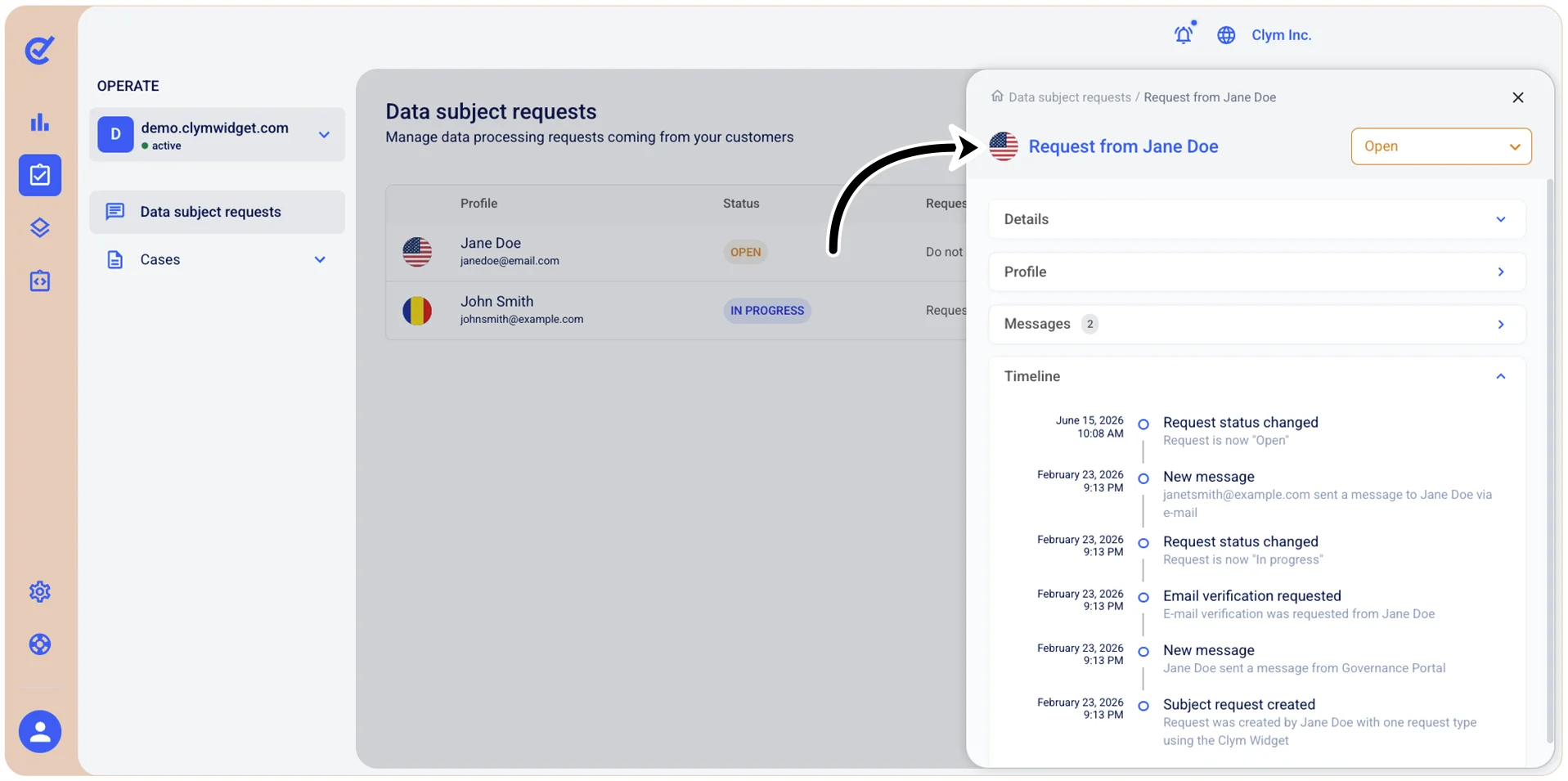Click the D badge for demo.clymwidget.com
1568x781 pixels.
[x=115, y=134]
